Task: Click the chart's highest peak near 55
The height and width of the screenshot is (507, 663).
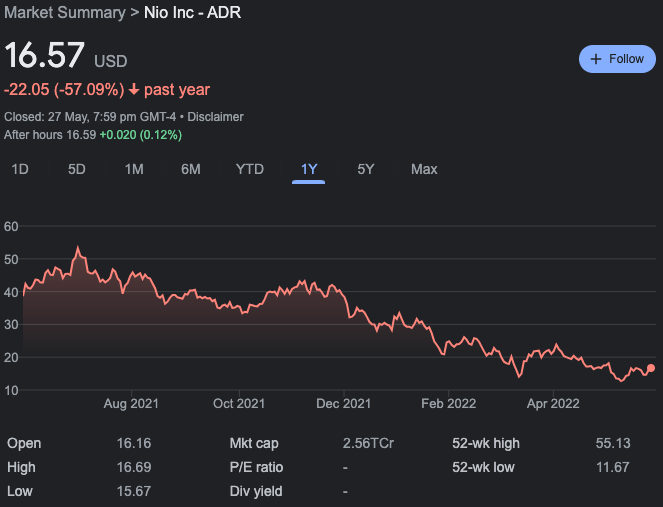Action: 78,248
